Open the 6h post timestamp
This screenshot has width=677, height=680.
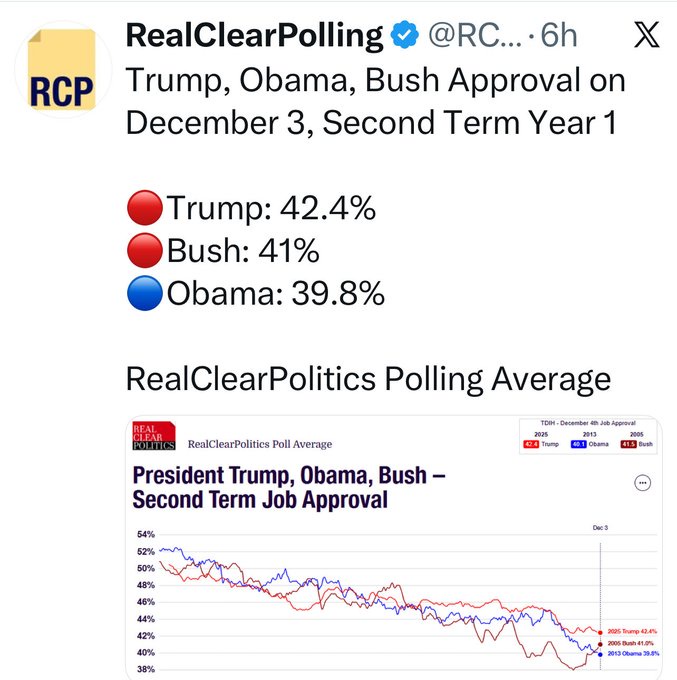pyautogui.click(x=560, y=37)
